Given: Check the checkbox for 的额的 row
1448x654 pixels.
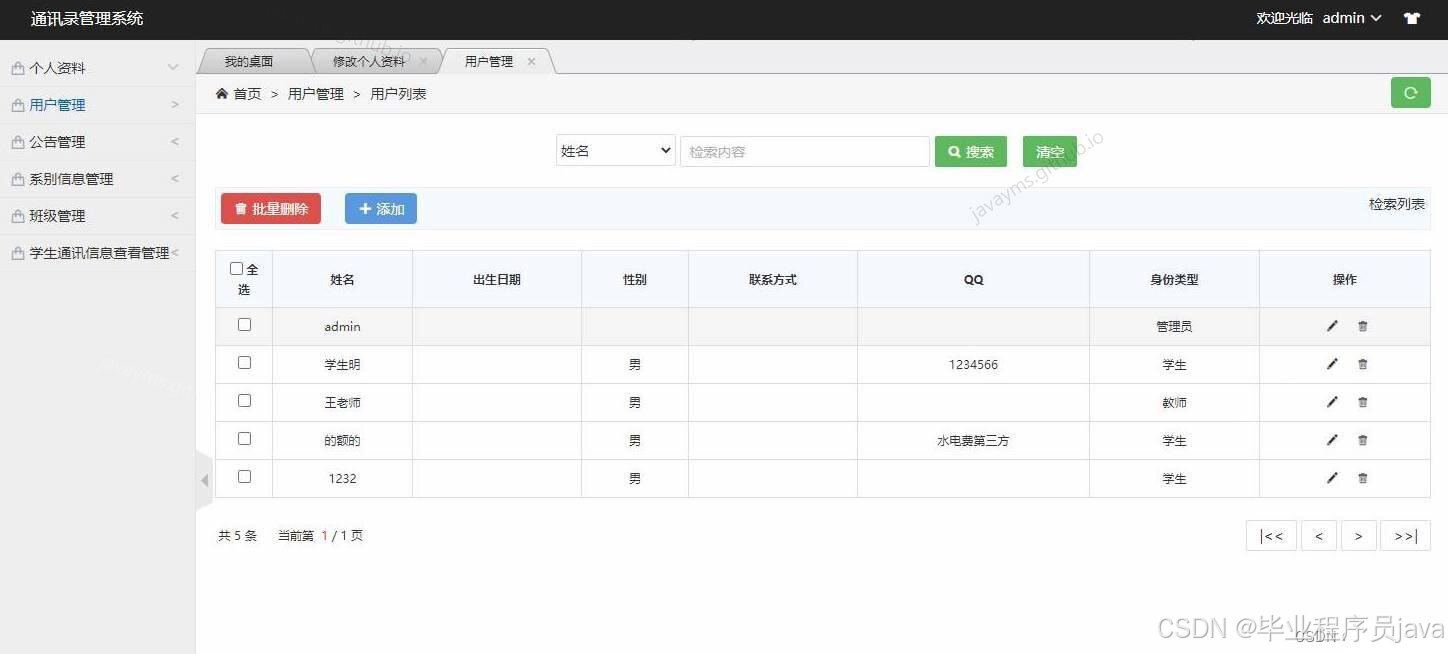Looking at the screenshot, I should (x=244, y=439).
